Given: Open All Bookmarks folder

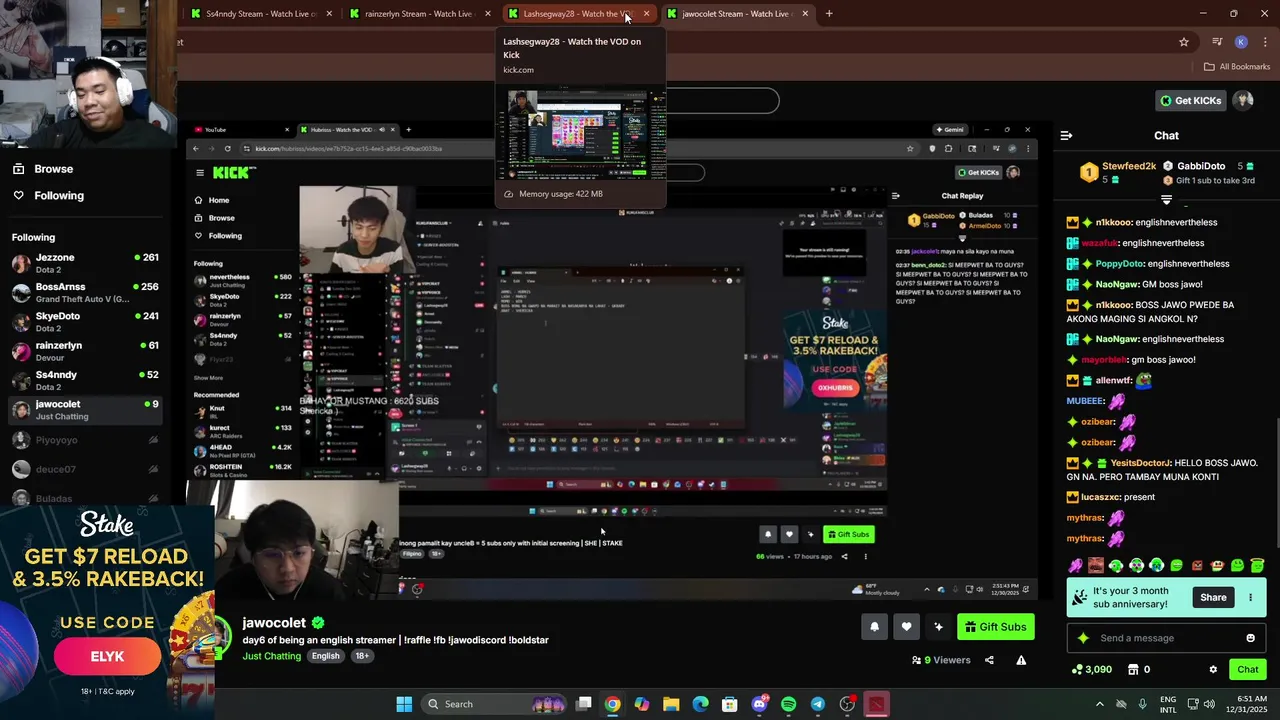Looking at the screenshot, I should click(x=1237, y=67).
